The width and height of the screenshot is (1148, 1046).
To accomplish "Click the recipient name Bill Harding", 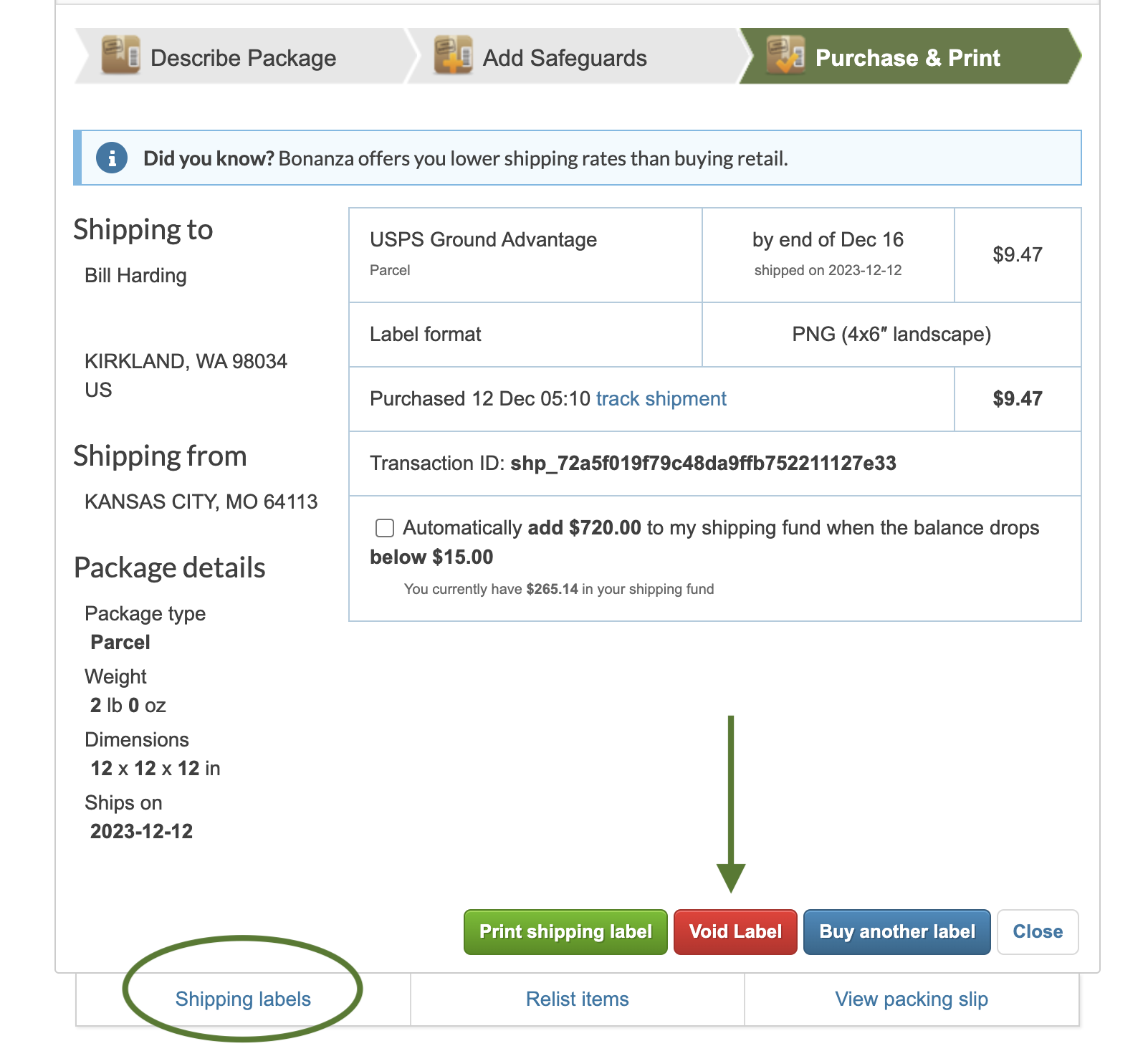I will [x=135, y=276].
